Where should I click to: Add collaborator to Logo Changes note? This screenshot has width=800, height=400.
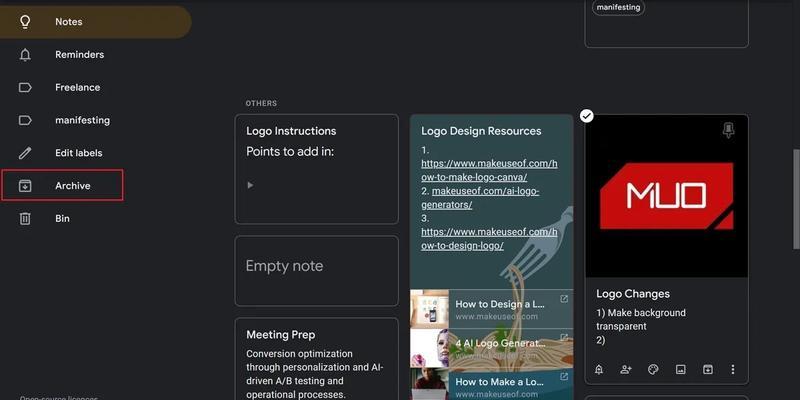[x=626, y=369]
